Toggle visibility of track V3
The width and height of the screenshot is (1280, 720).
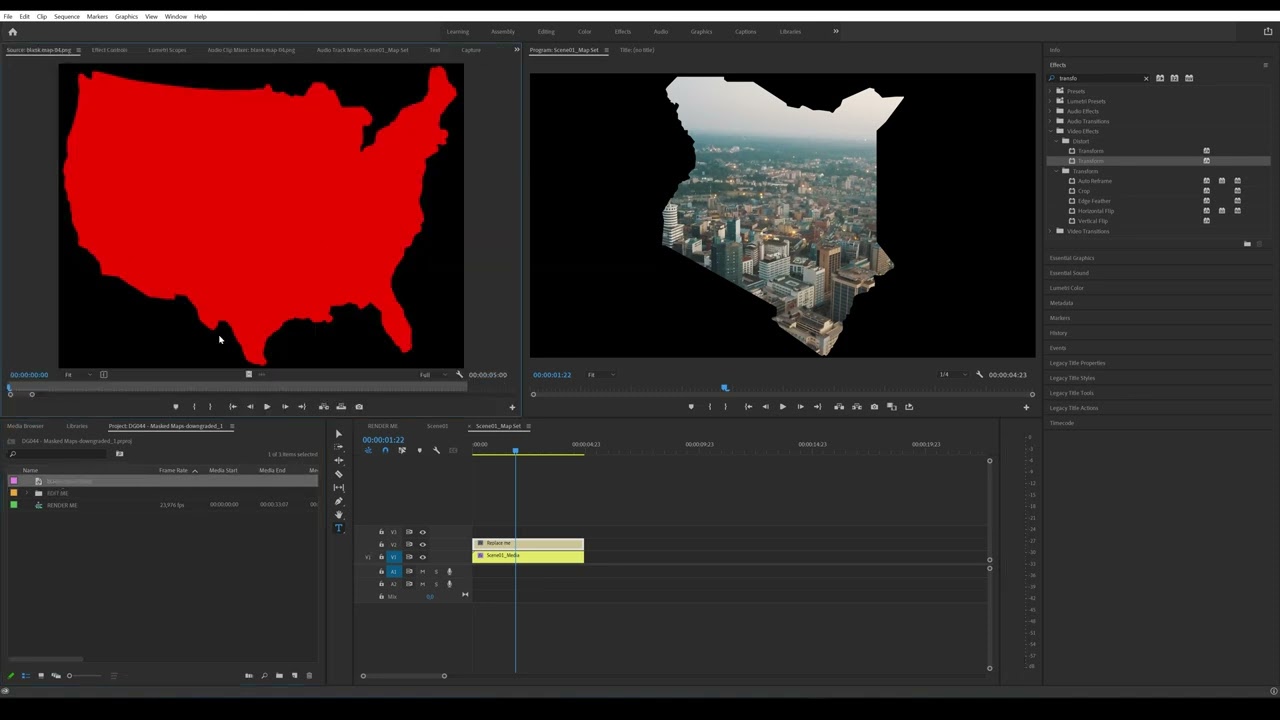[x=422, y=532]
